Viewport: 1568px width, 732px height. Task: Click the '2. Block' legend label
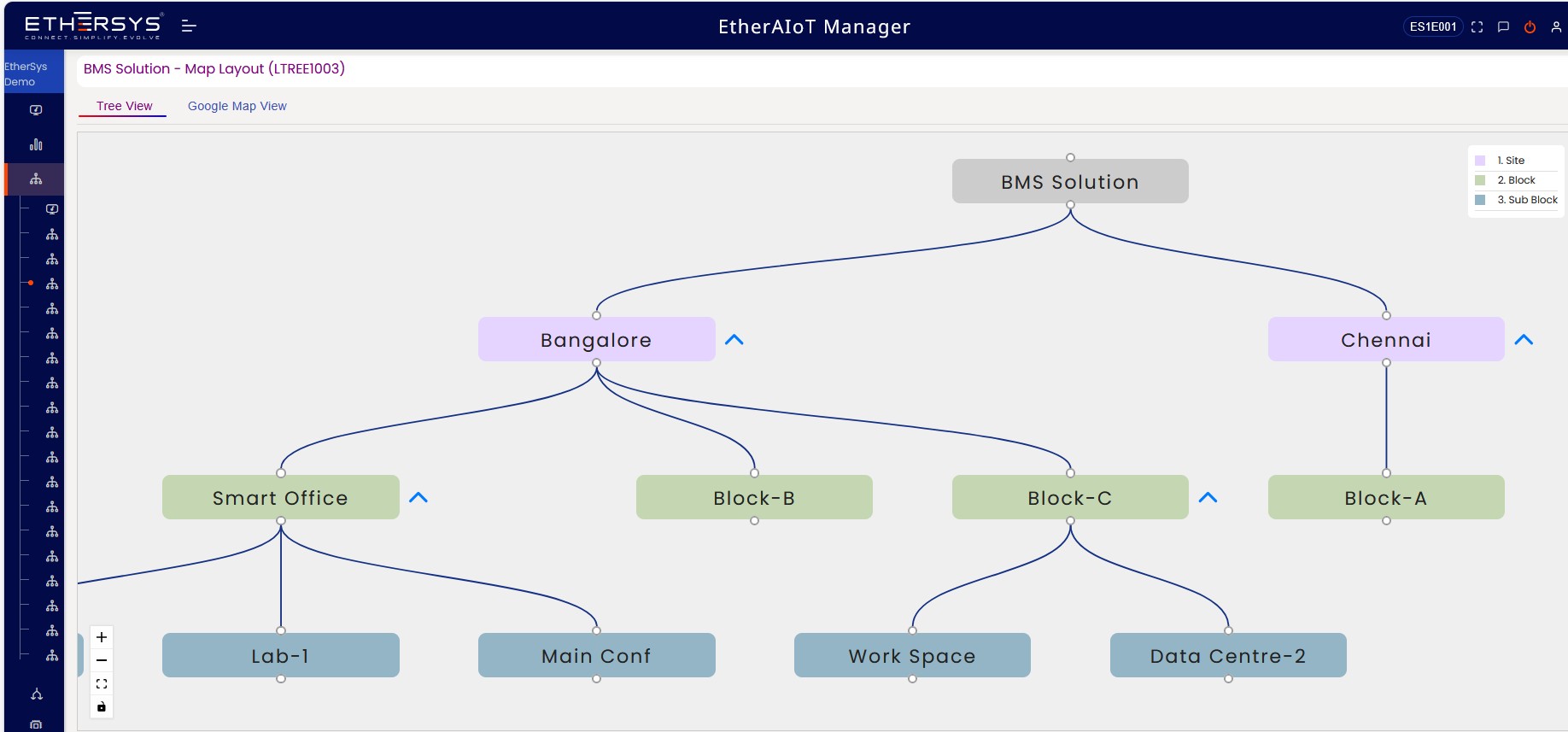[x=1516, y=180]
